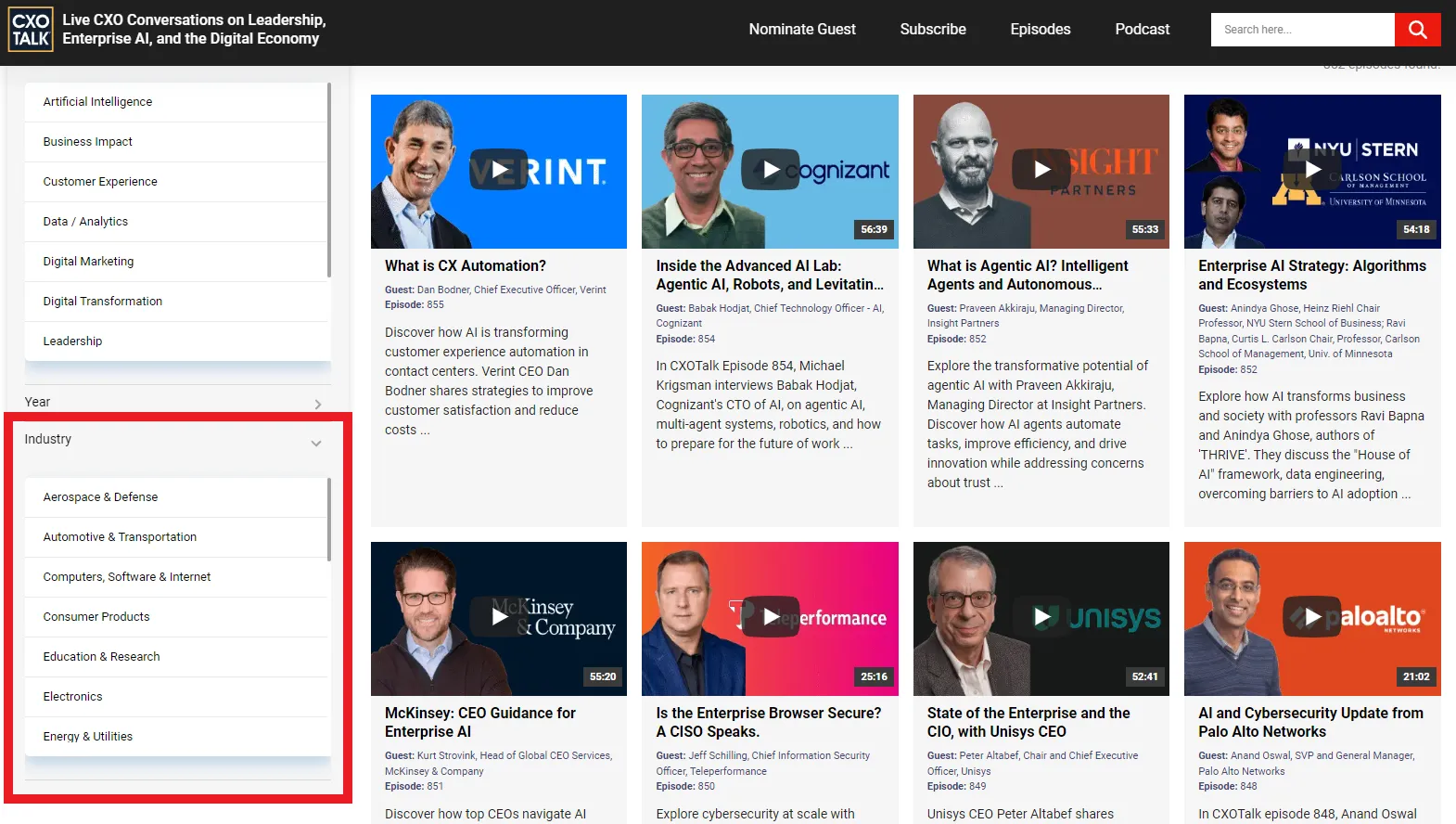Play the Teleperformance Enterprise Browser video

(x=770, y=616)
